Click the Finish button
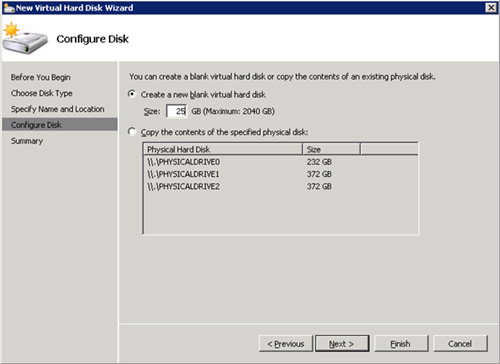The width and height of the screenshot is (500, 364). 401,344
